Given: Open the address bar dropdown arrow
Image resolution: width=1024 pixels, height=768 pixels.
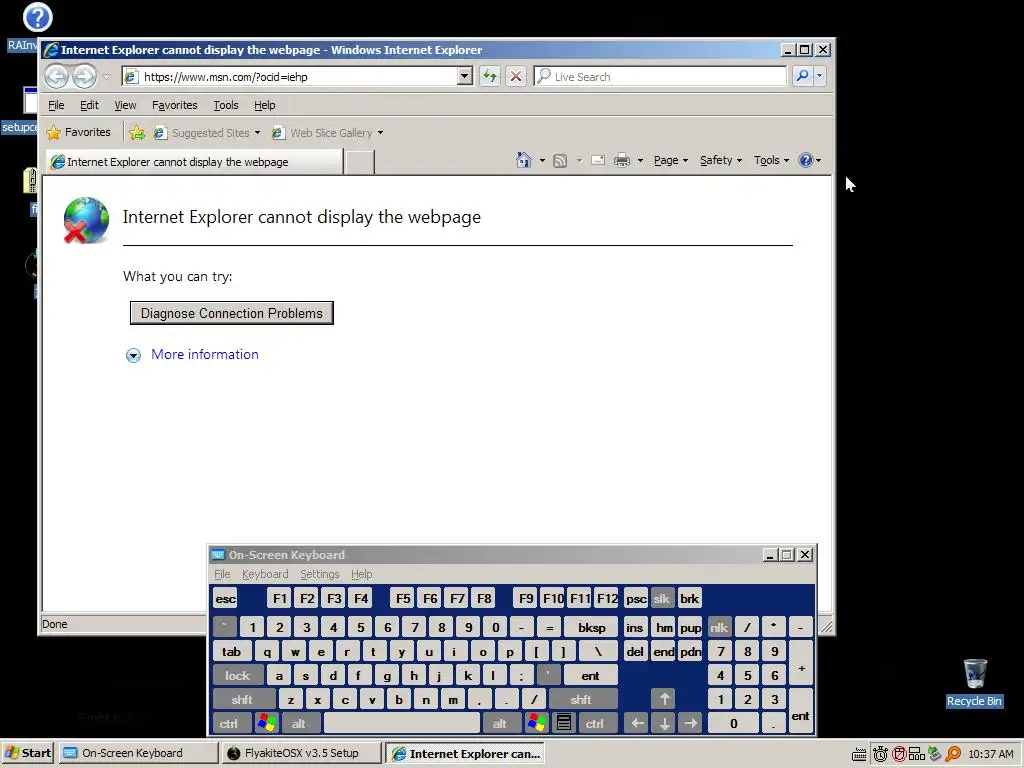Looking at the screenshot, I should click(x=464, y=76).
